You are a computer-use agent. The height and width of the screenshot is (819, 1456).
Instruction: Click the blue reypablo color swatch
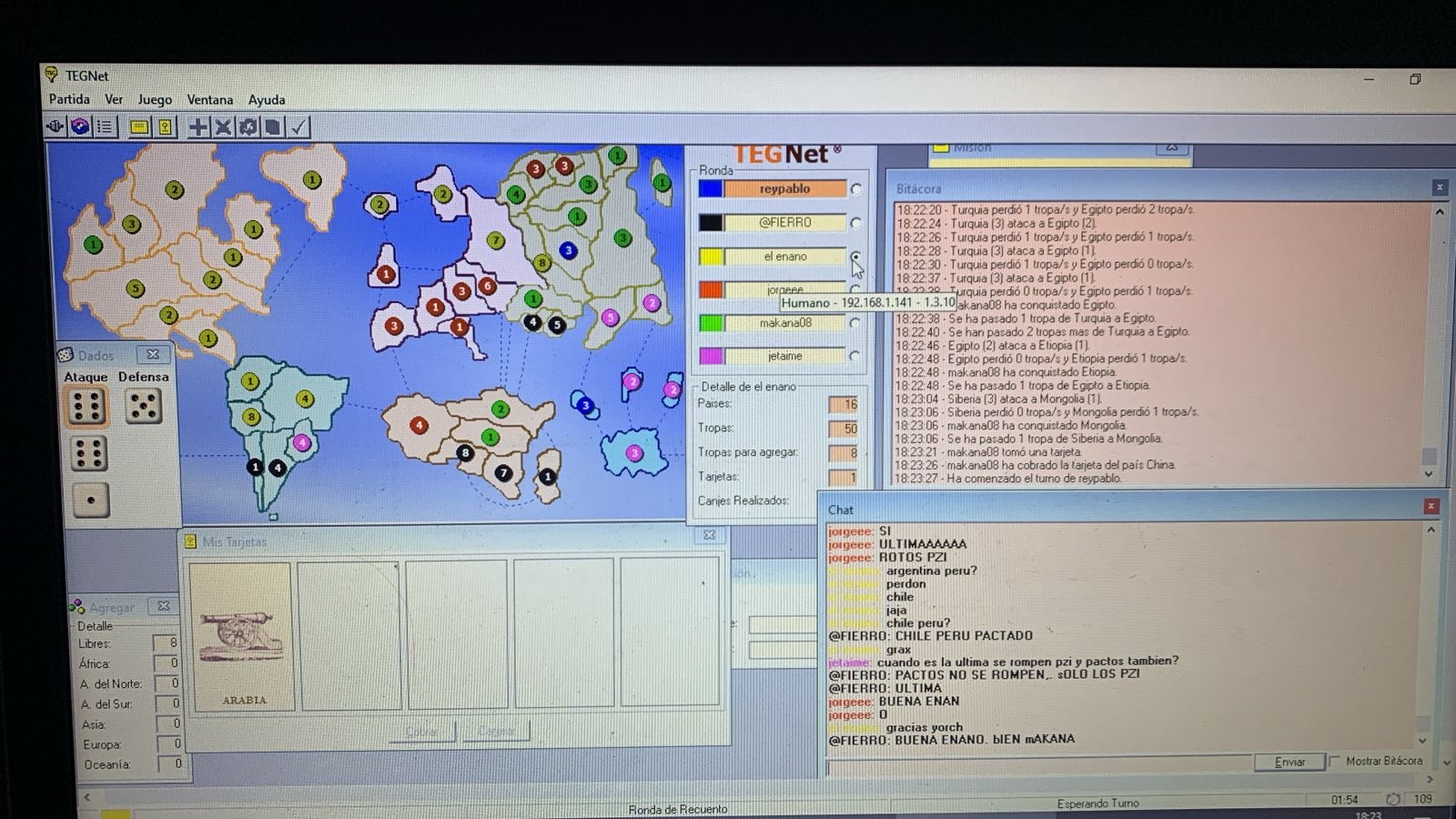click(710, 189)
